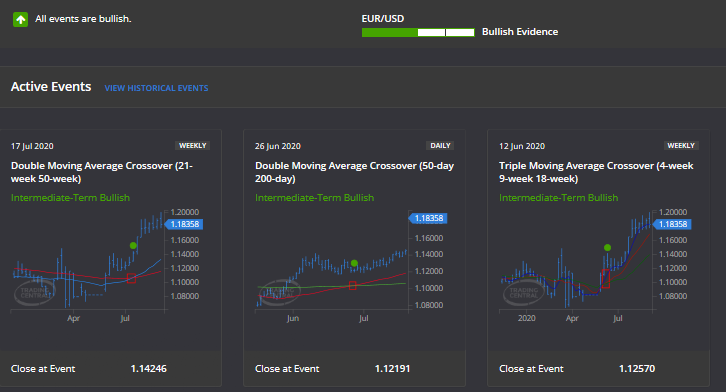Click the All events are bullish text
Screen dimensions: 726x392
click(83, 19)
